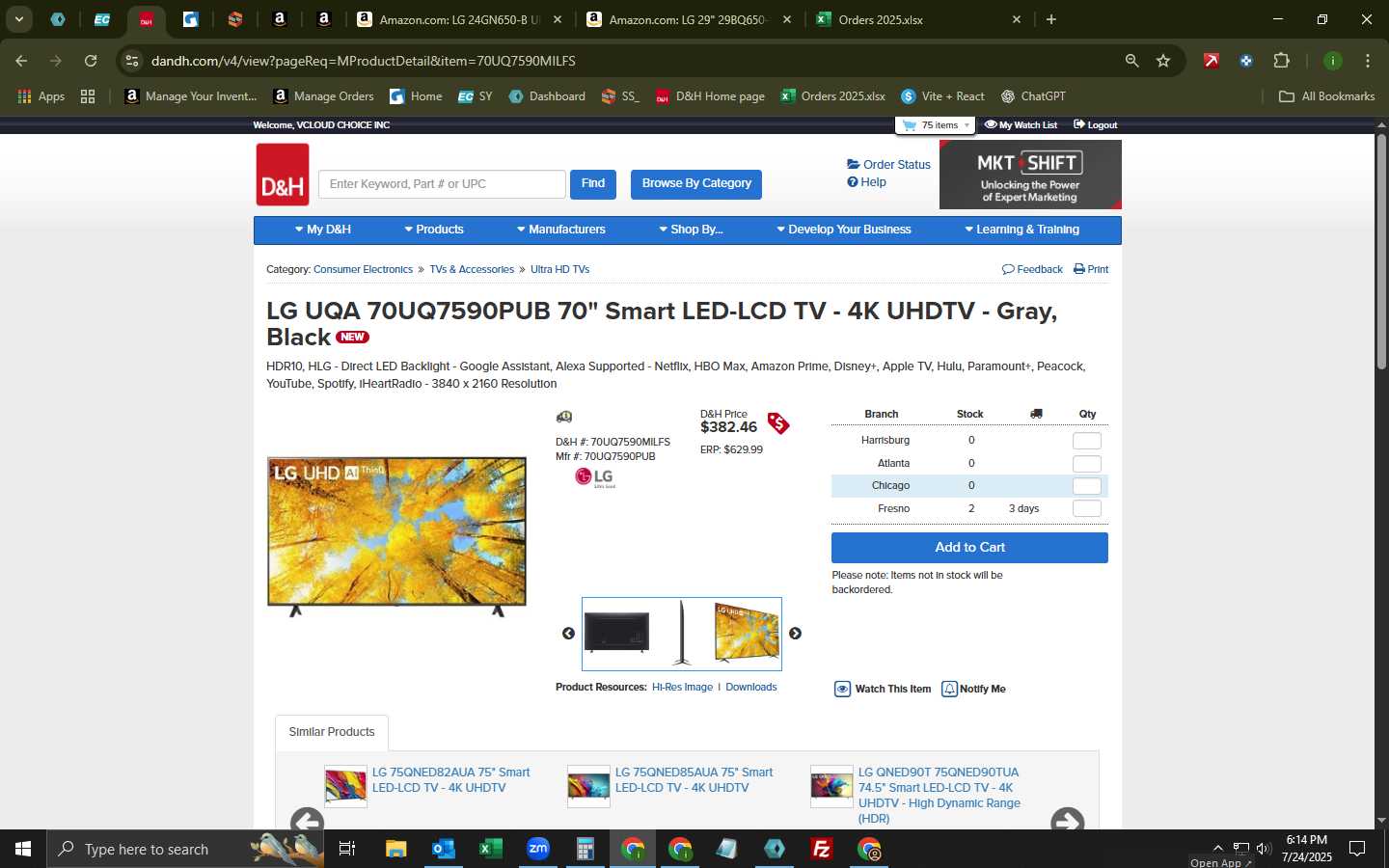Click the Chicago quantity field
This screenshot has height=868, width=1389.
coord(1087,486)
